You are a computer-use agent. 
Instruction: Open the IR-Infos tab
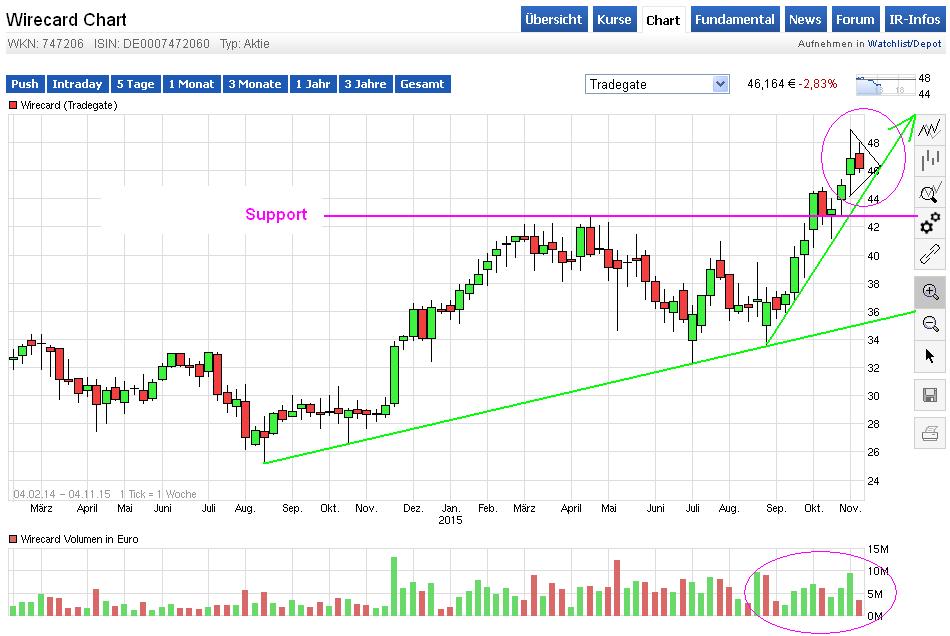point(914,19)
